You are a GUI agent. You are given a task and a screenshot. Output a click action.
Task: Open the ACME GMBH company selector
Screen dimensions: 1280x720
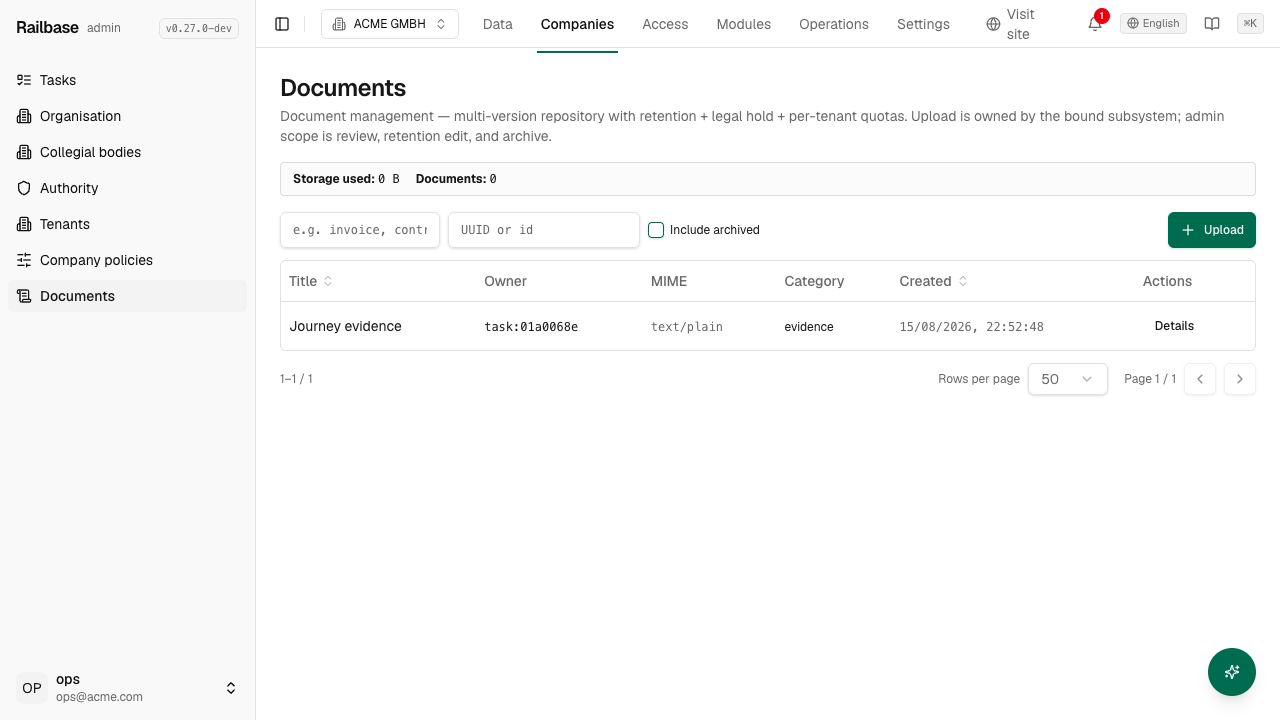coord(390,24)
